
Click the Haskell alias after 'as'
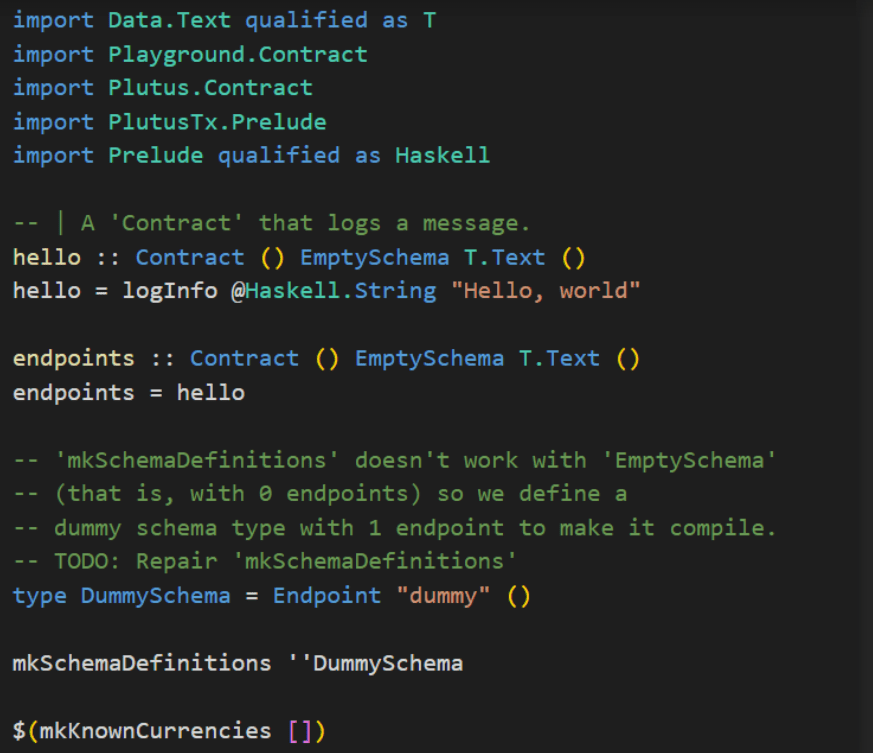[442, 156]
